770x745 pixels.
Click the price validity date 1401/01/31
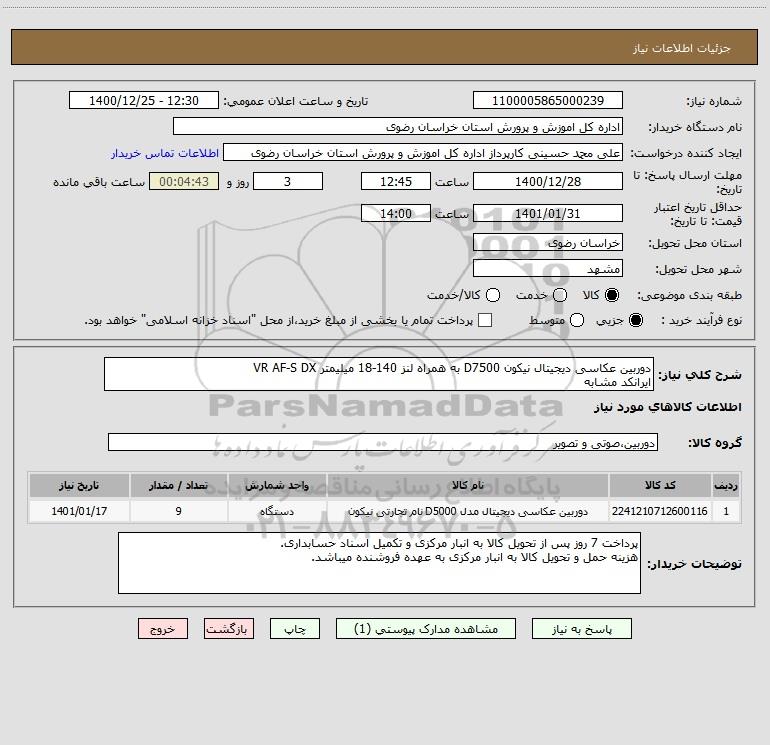point(548,213)
